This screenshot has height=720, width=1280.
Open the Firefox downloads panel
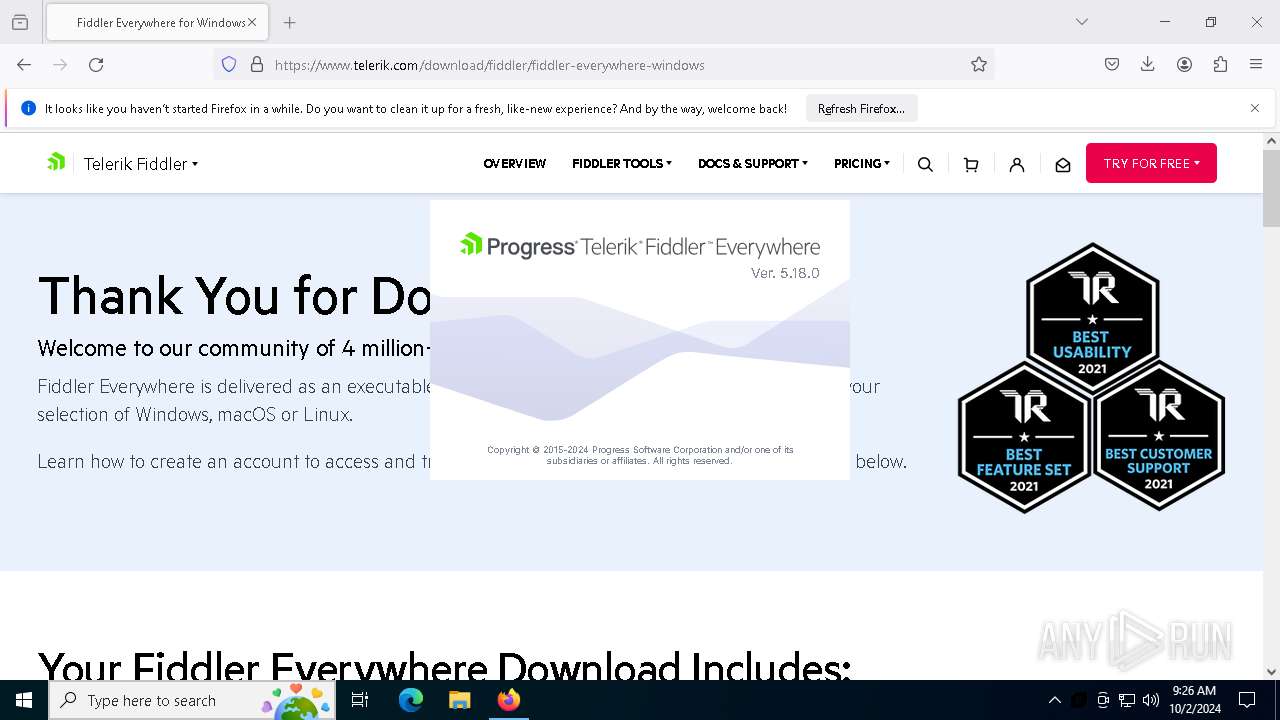pos(1148,64)
